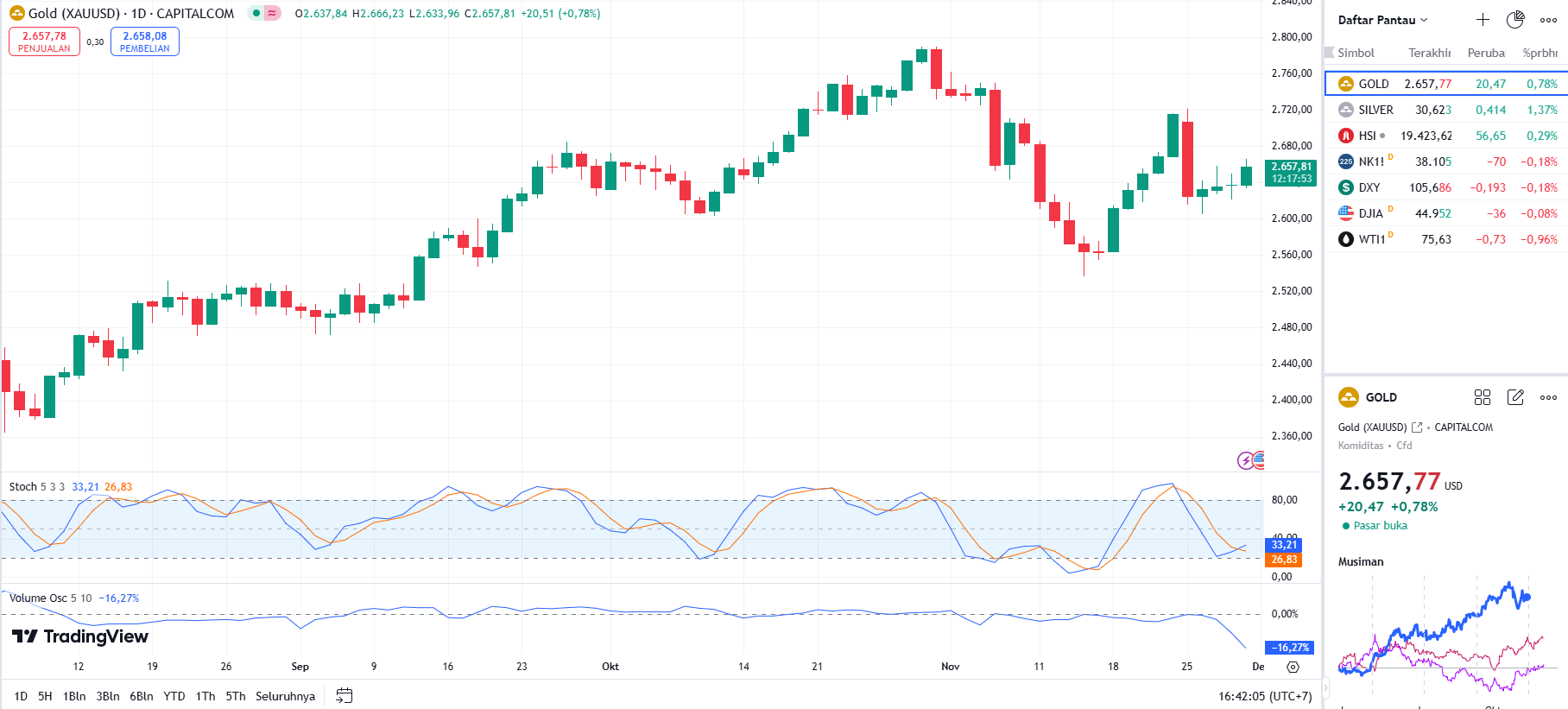Sort watchlist by Perubahan column header
The image size is (1568, 709).
[x=1486, y=53]
